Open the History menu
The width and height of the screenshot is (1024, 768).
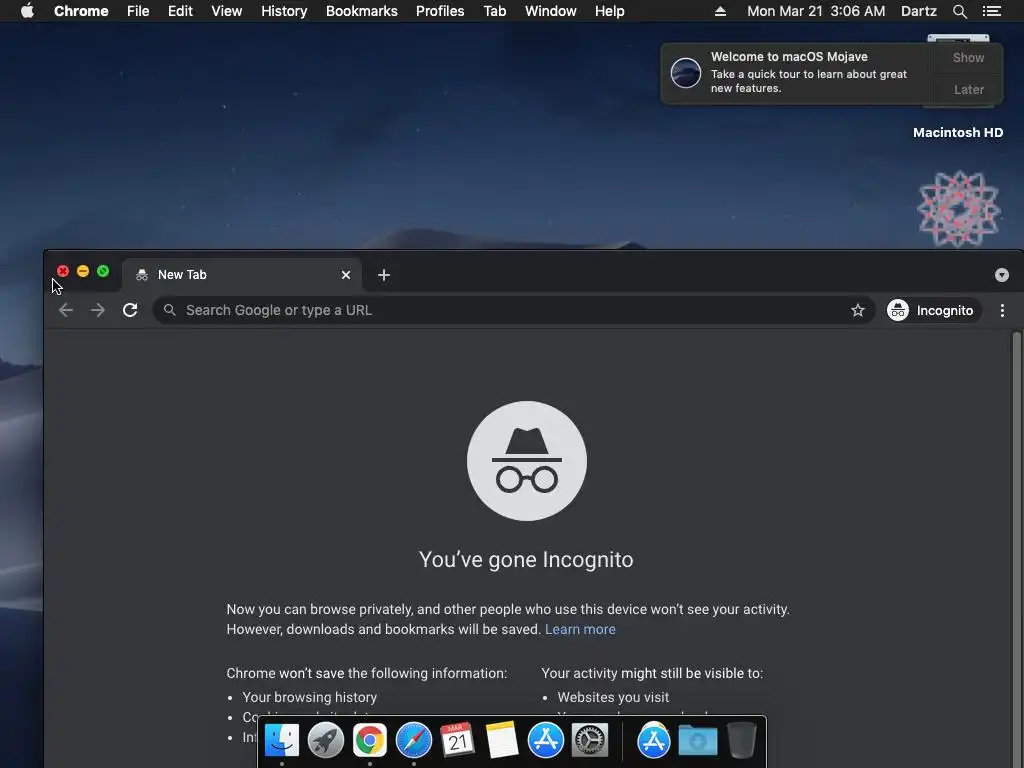click(x=284, y=11)
